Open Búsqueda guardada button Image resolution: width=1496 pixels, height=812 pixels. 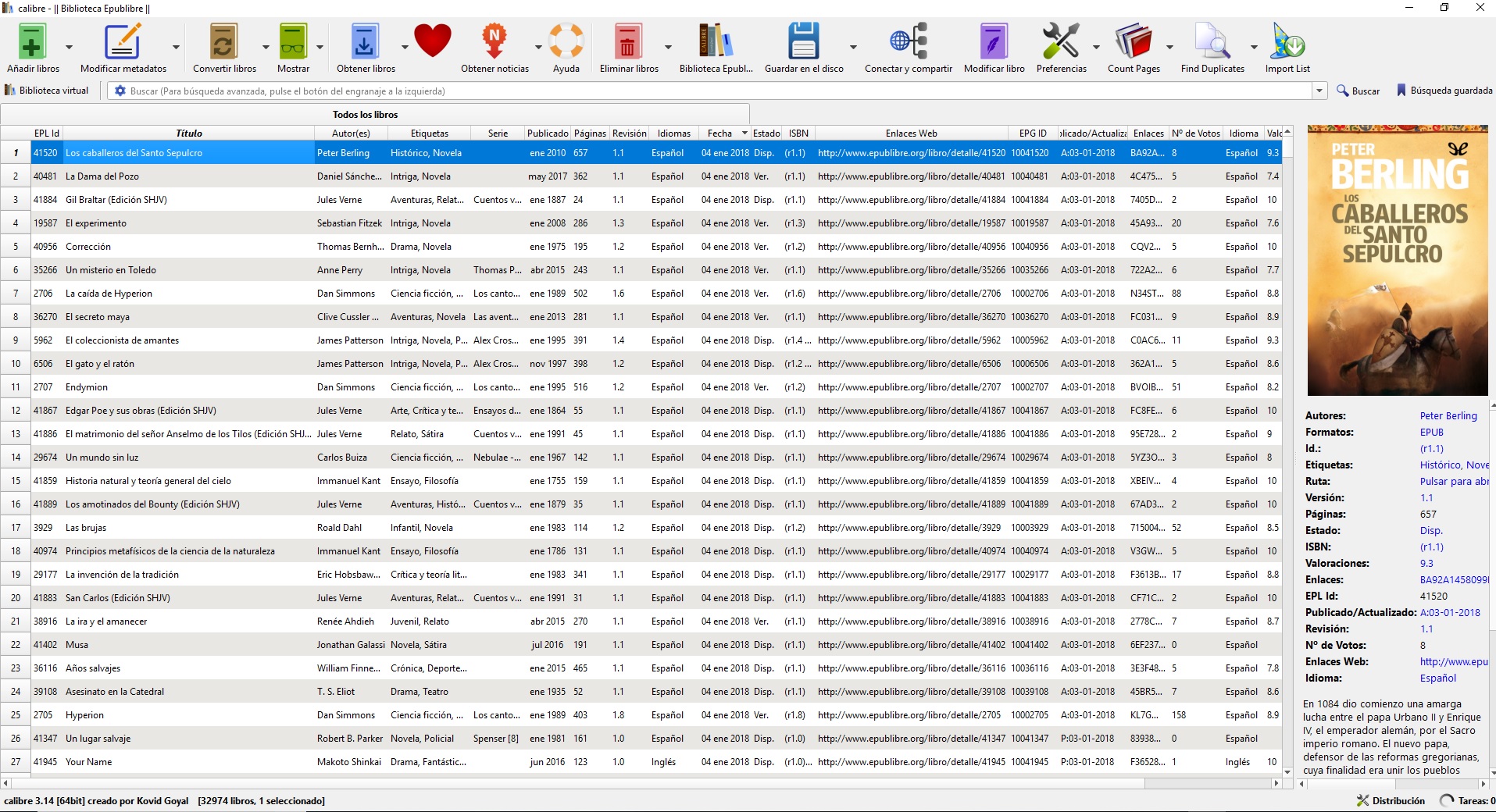1444,91
